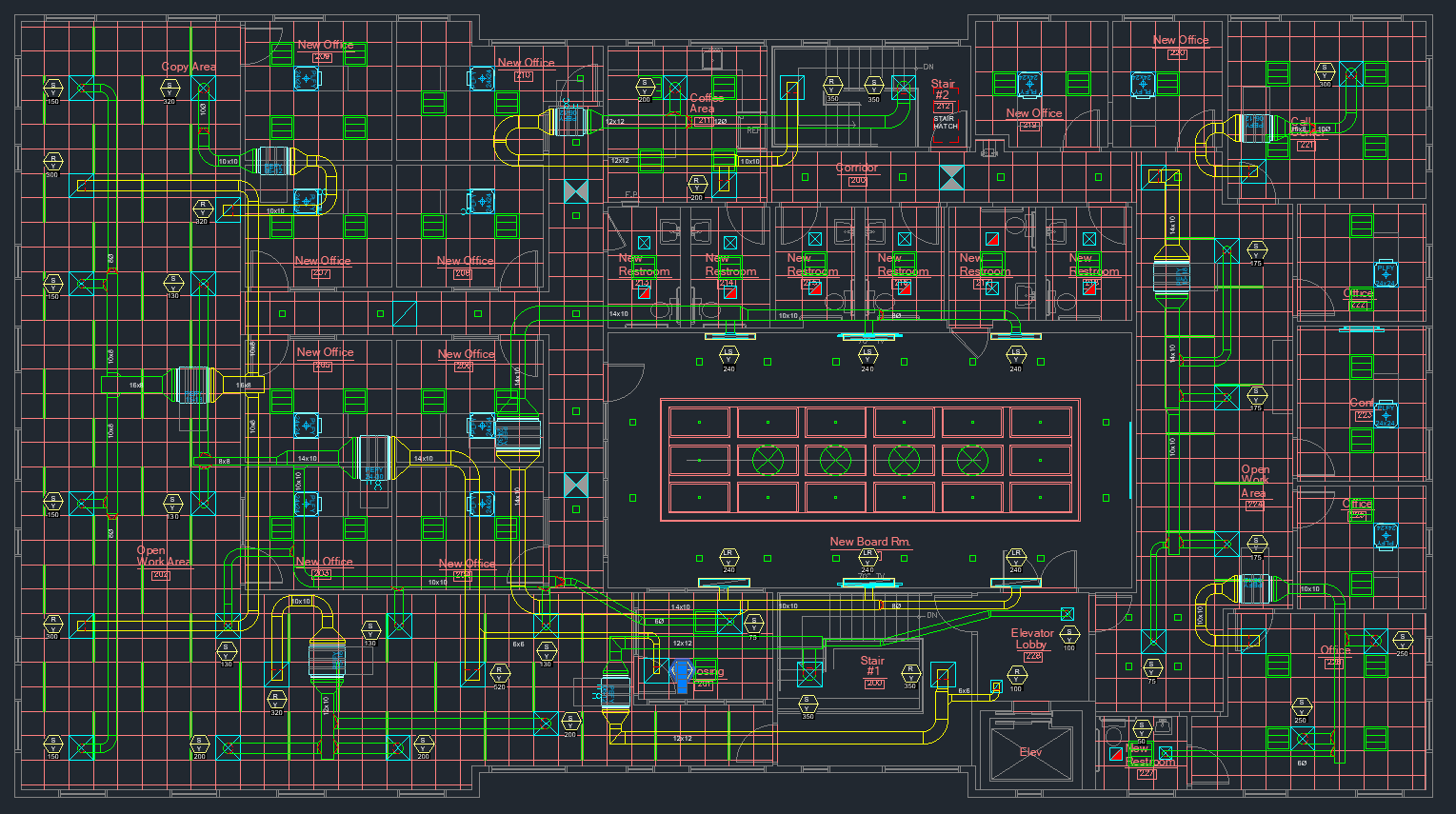The height and width of the screenshot is (814, 1456).
Task: Select the 10x10 duct label below New Board Rm.
Action: pos(788,605)
